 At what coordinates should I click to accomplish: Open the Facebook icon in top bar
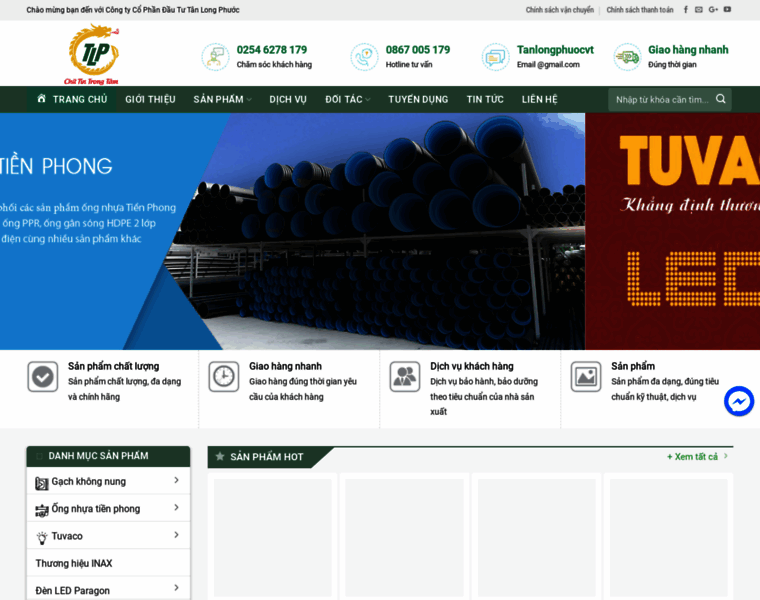[685, 10]
